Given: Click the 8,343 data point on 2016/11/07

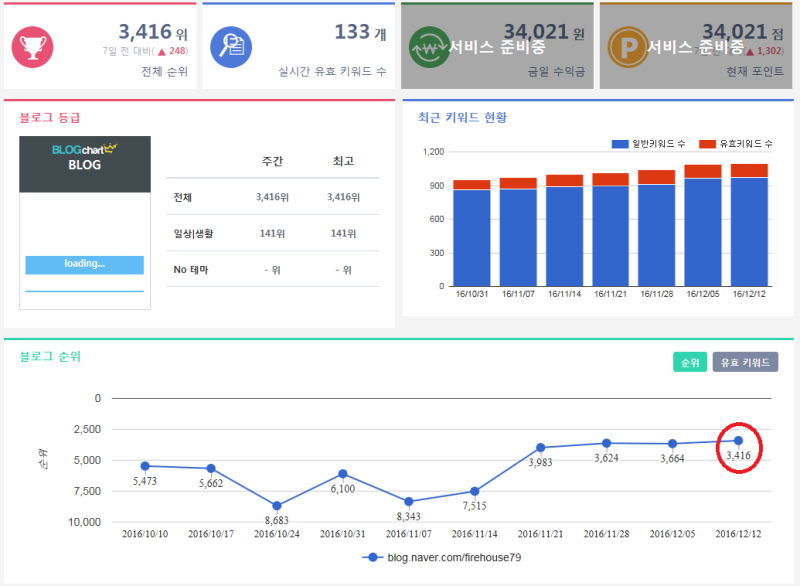Looking at the screenshot, I should click(409, 502).
